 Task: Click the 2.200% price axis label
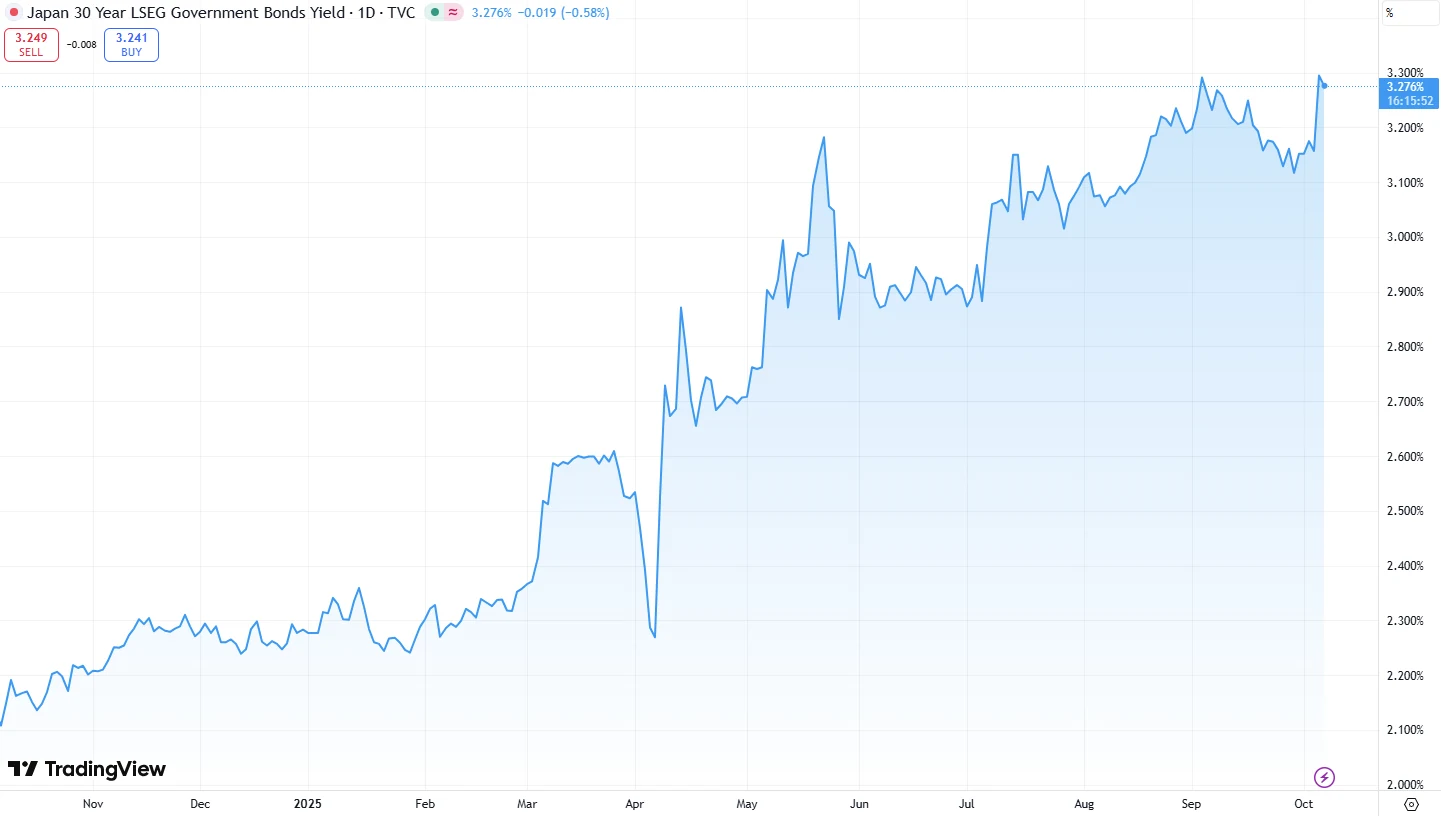(1406, 676)
